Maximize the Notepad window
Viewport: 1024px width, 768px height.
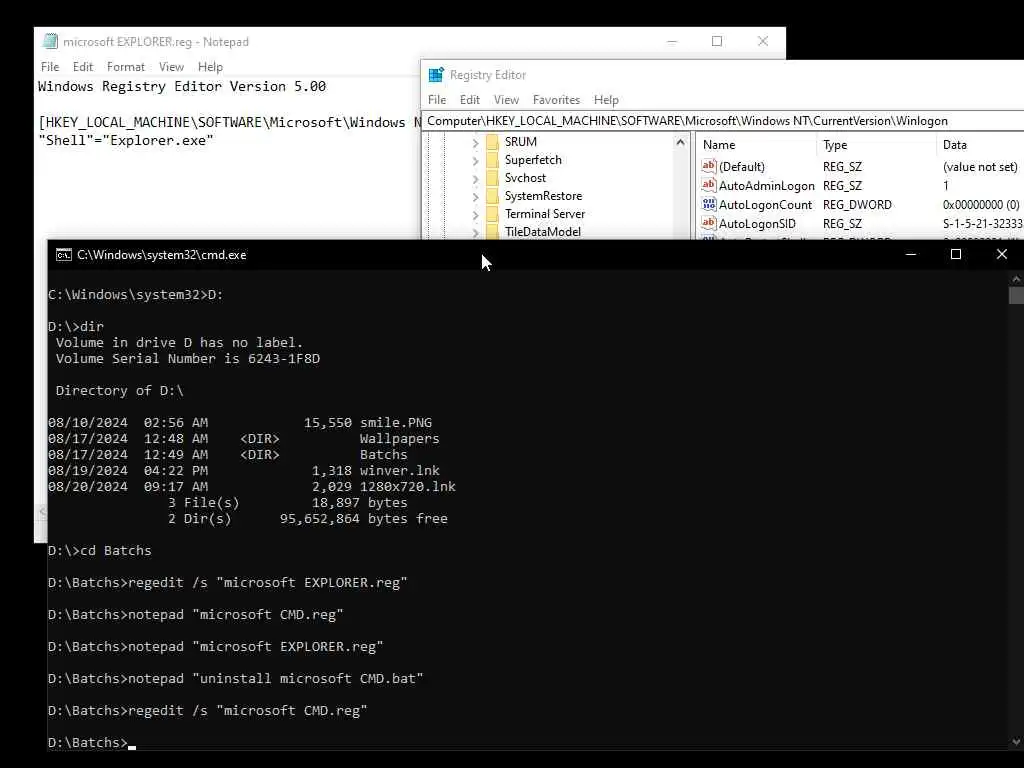click(717, 41)
